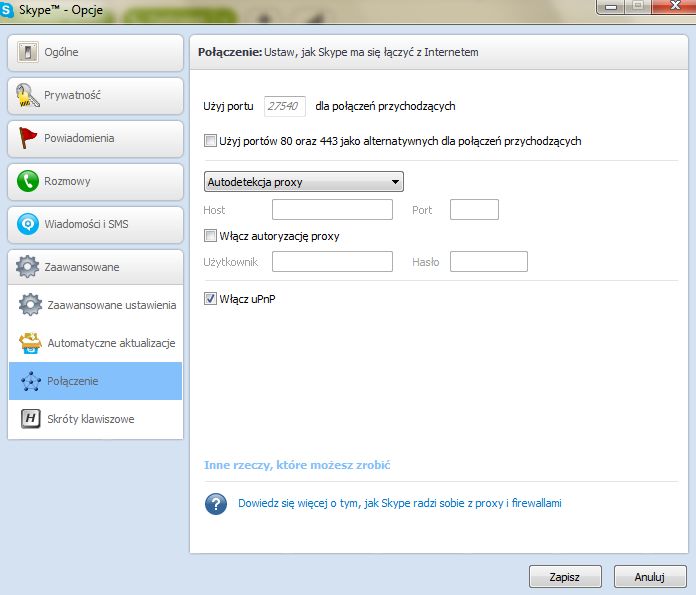This screenshot has width=696, height=595.
Task: Click the incoming port field 27540
Action: pyautogui.click(x=285, y=106)
